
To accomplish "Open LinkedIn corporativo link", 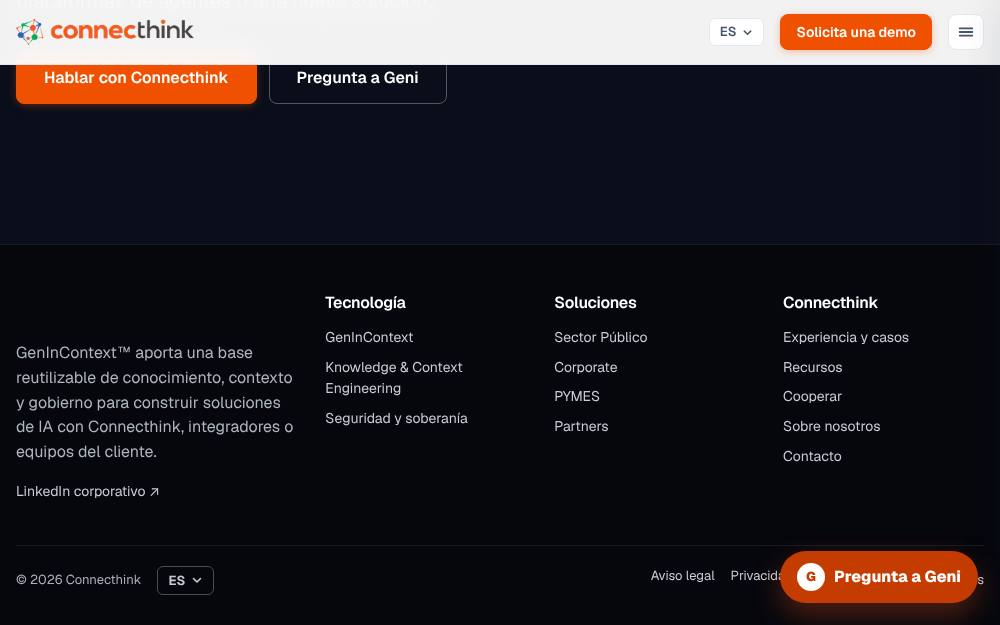I will coord(87,491).
